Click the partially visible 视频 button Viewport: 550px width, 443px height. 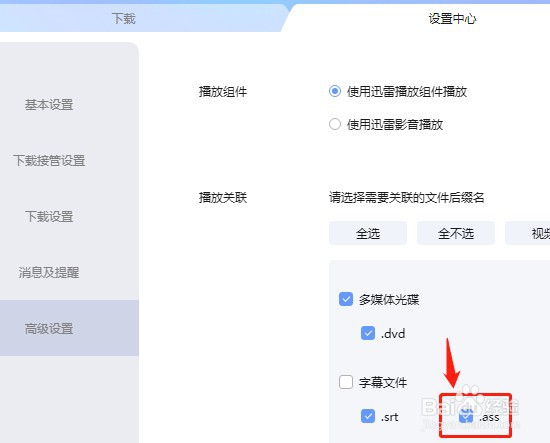tap(528, 233)
